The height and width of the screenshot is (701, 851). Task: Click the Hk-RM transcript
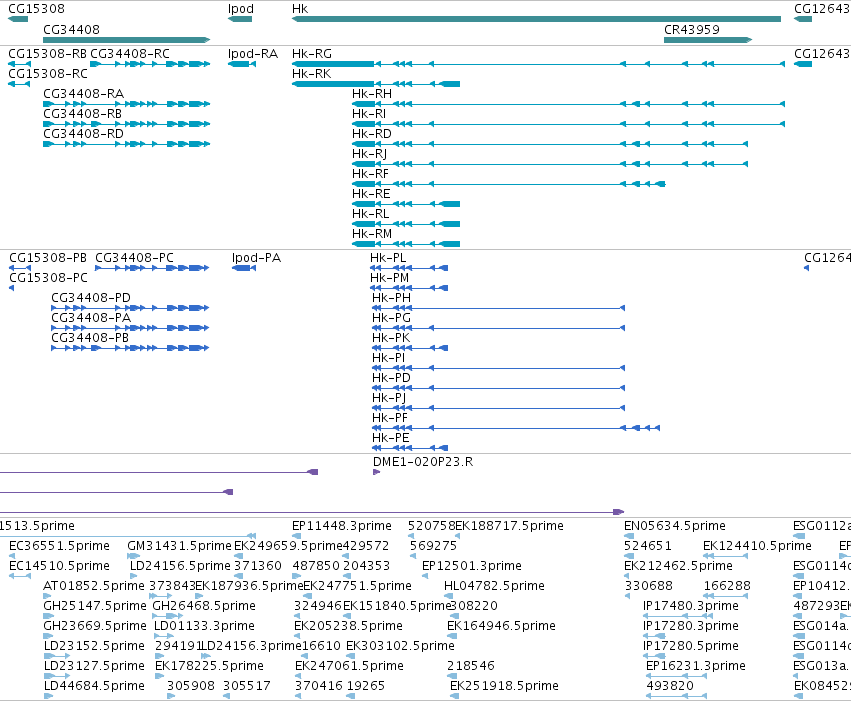pyautogui.click(x=406, y=244)
